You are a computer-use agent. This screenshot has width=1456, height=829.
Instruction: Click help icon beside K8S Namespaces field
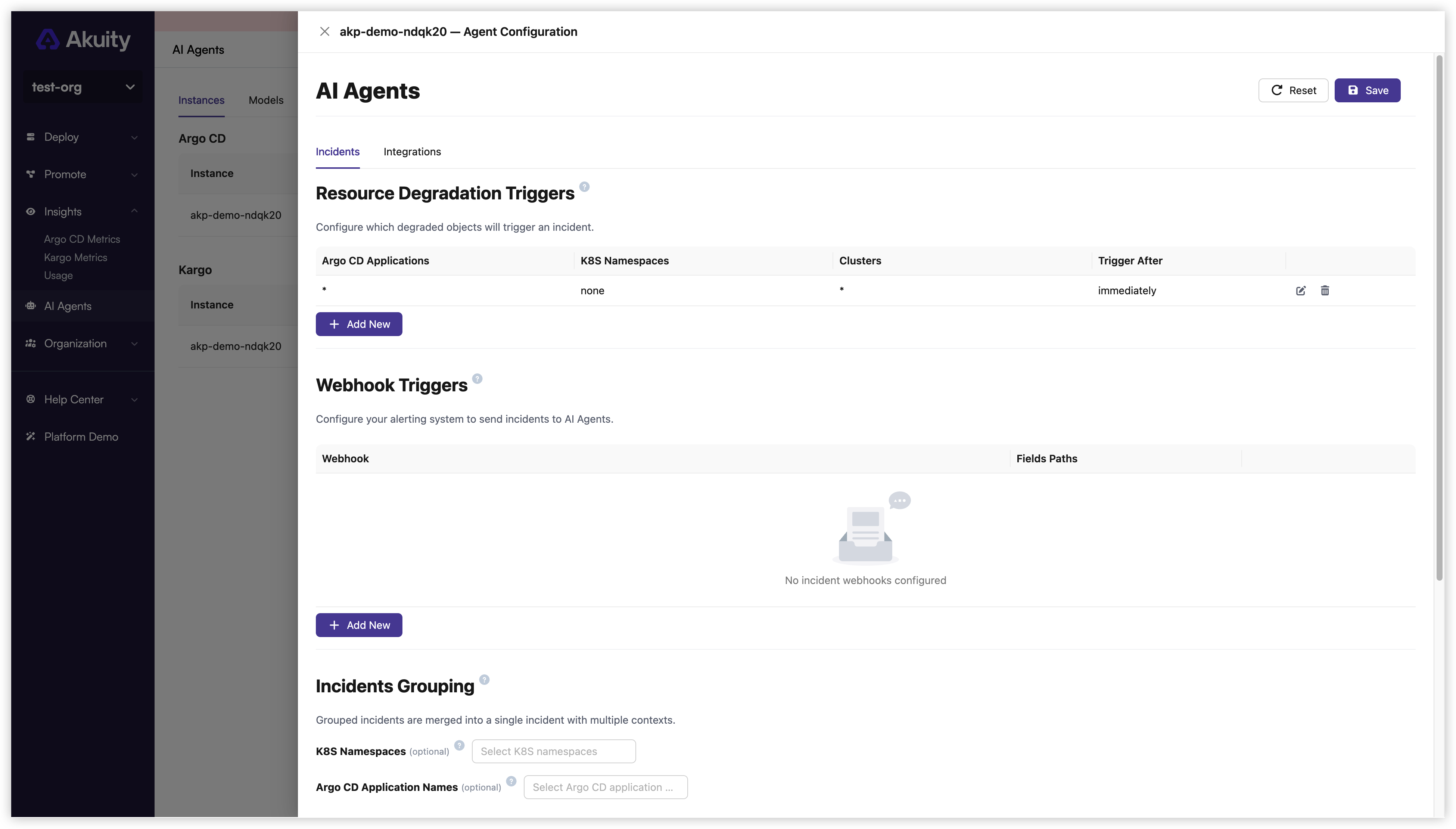(459, 746)
